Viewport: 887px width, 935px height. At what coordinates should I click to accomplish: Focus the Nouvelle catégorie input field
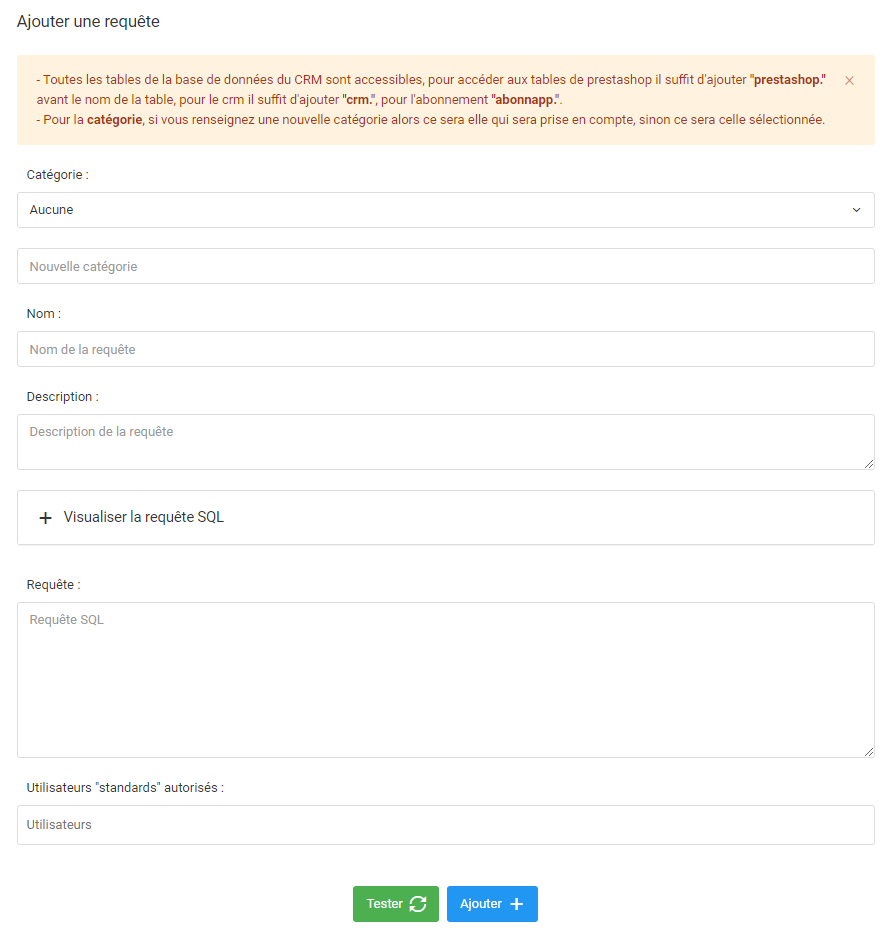446,266
